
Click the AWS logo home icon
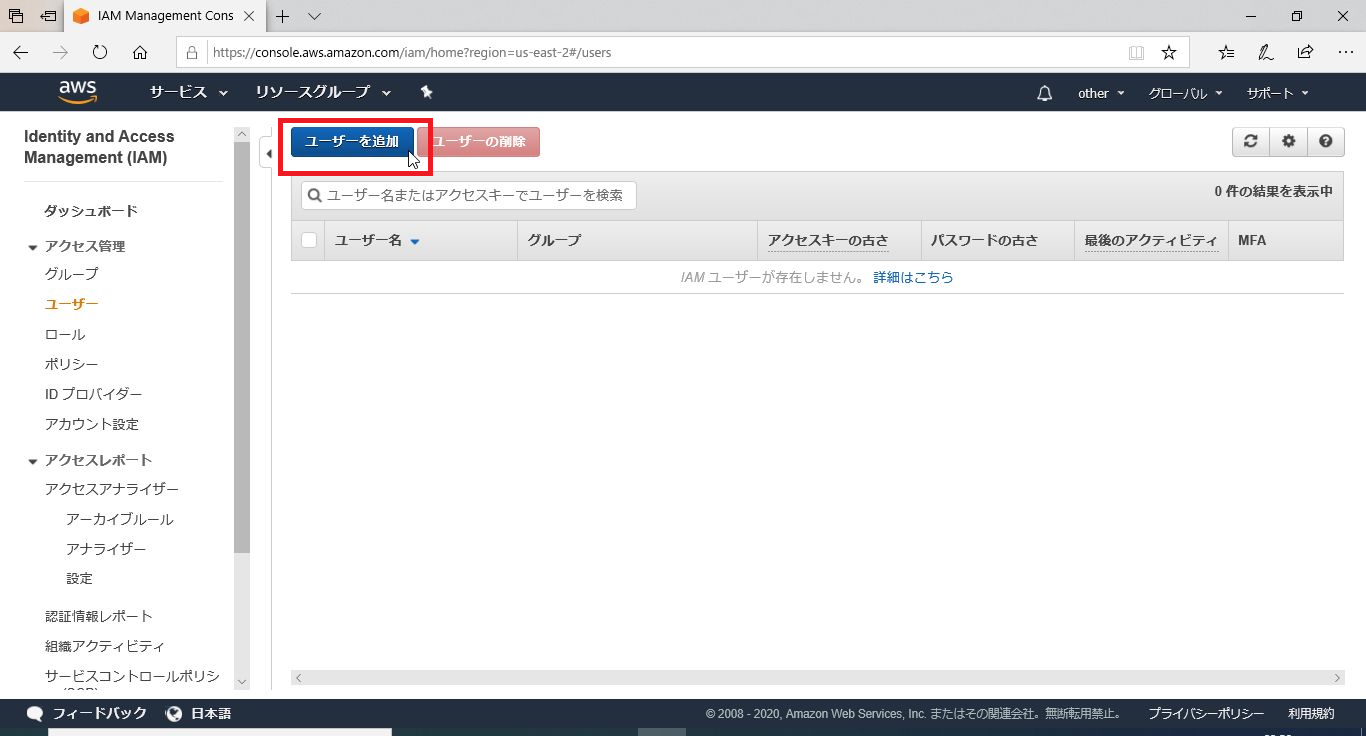pos(78,92)
